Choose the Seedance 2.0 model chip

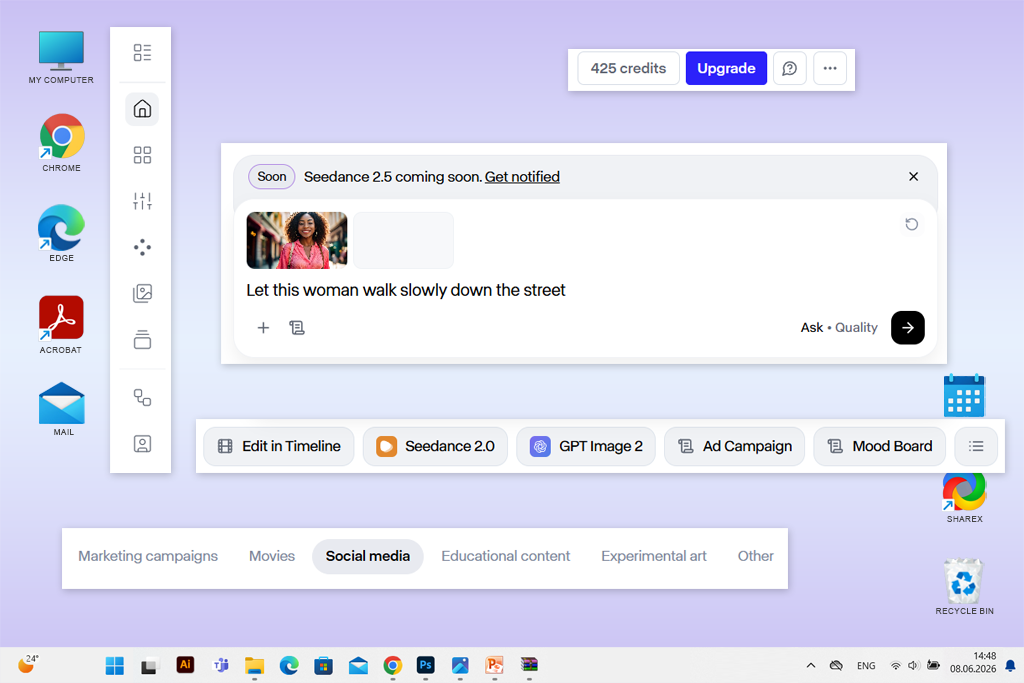pos(435,446)
